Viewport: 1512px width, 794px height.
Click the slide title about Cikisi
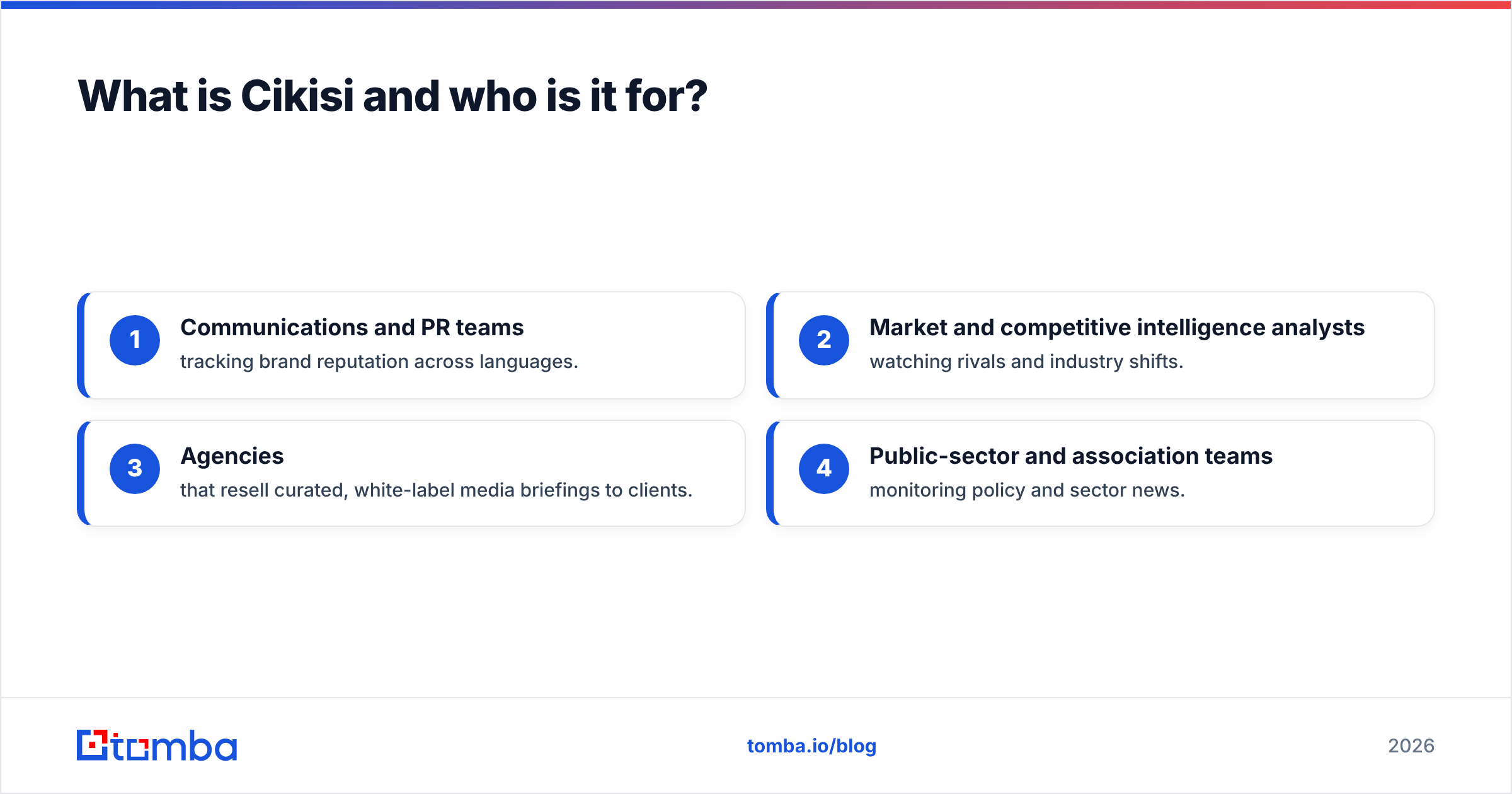click(392, 96)
